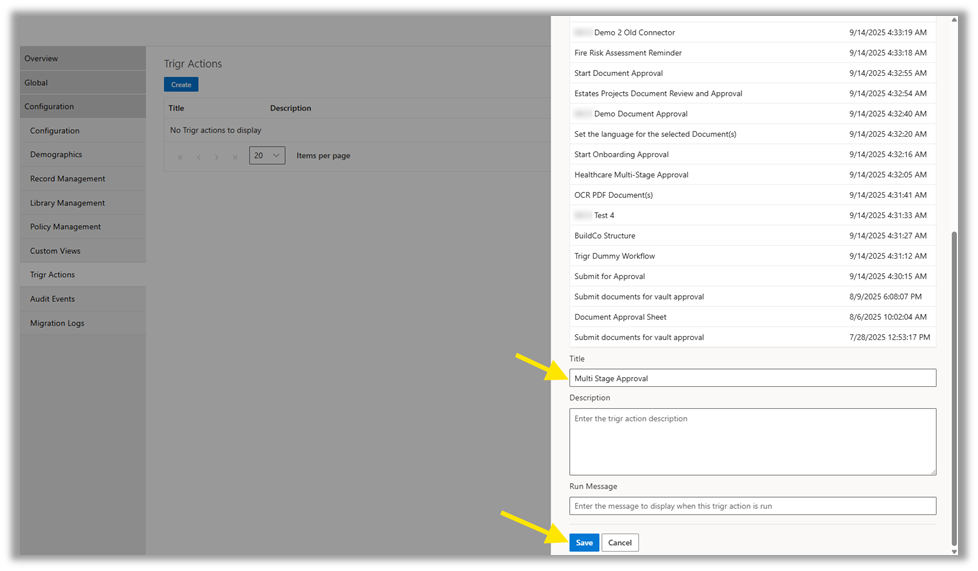Click the Title input field
The width and height of the screenshot is (978, 571).
[752, 378]
